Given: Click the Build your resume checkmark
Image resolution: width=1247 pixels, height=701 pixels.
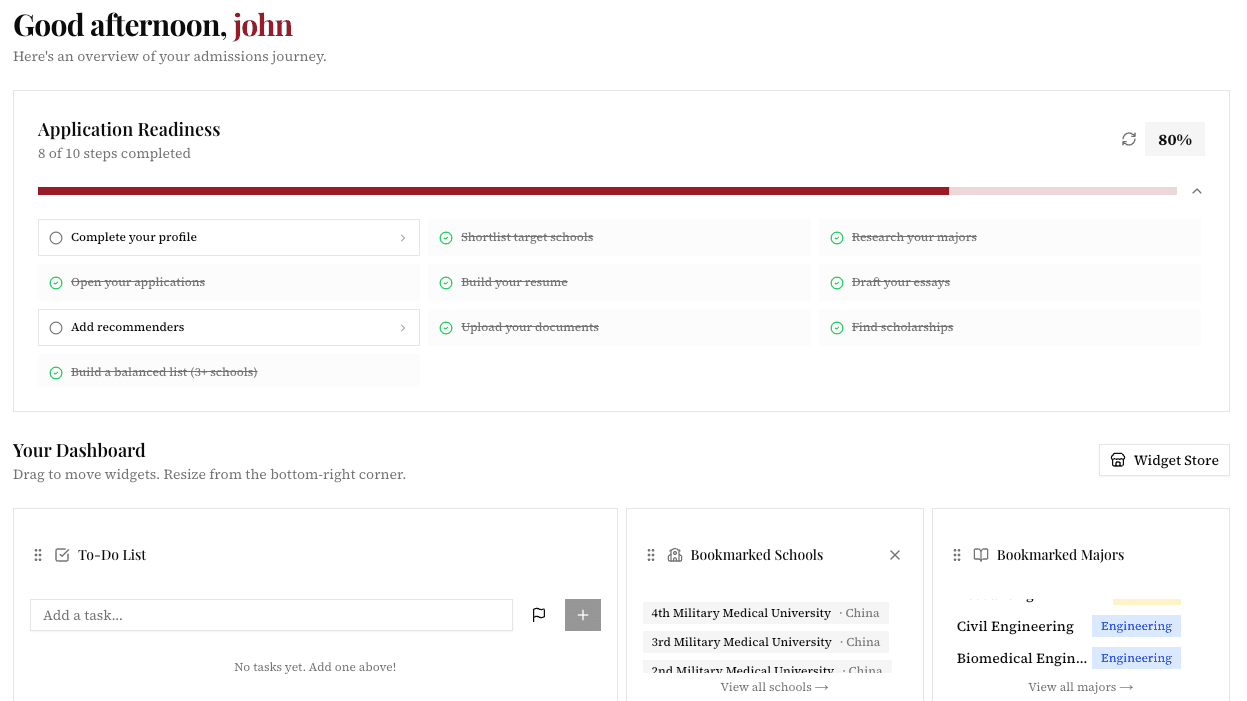Looking at the screenshot, I should [446, 283].
